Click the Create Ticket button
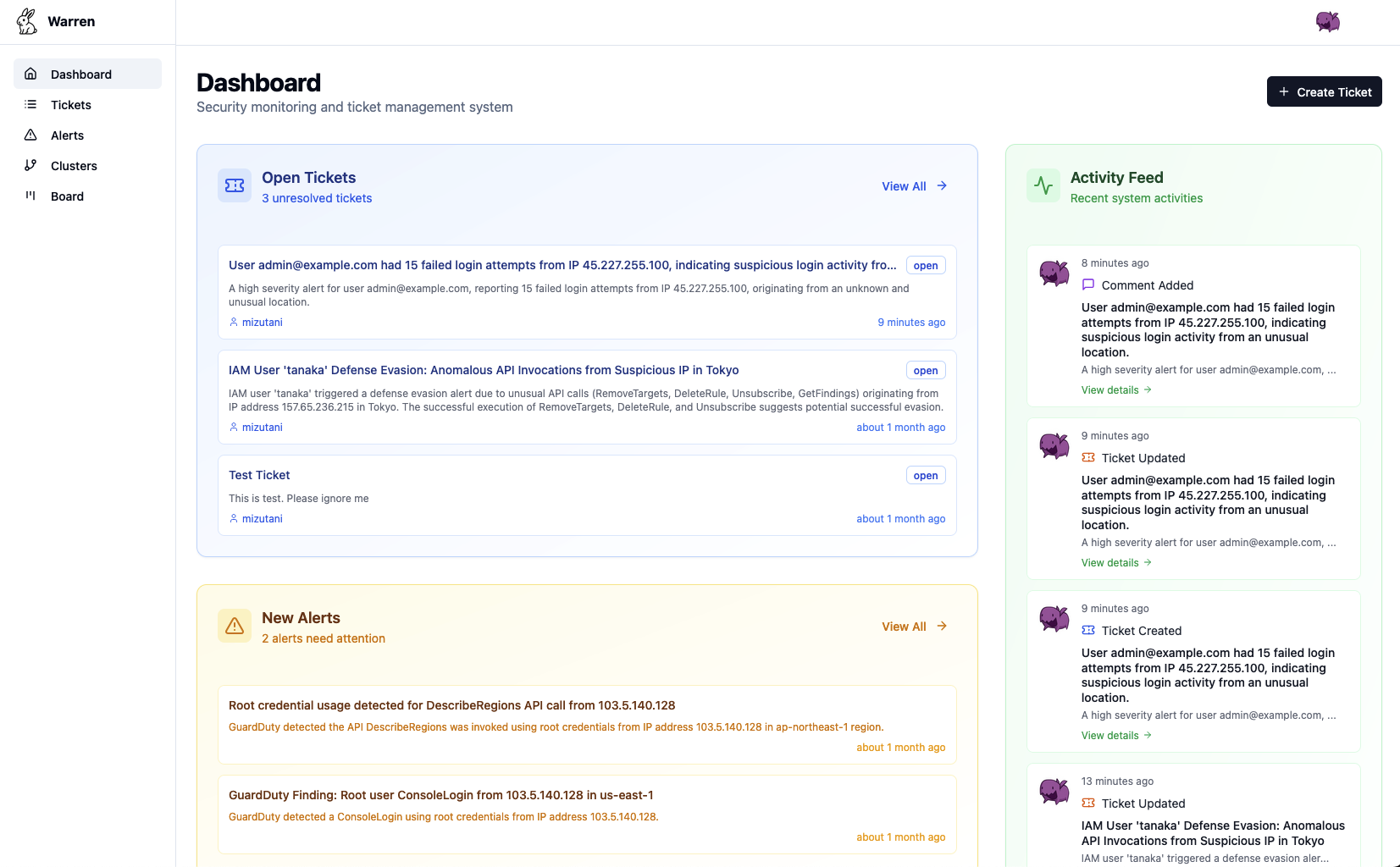This screenshot has width=1400, height=867. tap(1324, 91)
